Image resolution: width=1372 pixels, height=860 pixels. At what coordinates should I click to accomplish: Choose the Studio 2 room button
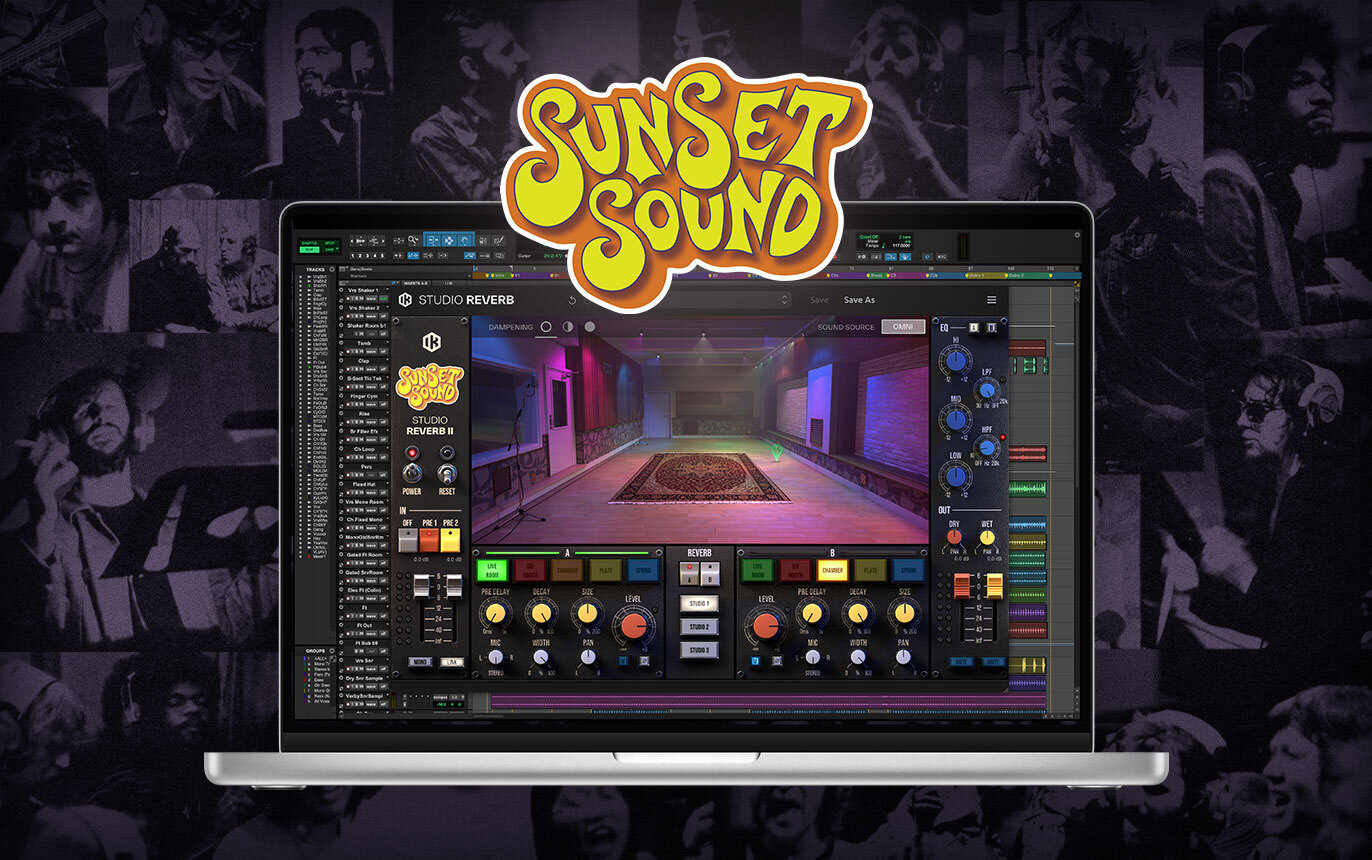click(698, 627)
